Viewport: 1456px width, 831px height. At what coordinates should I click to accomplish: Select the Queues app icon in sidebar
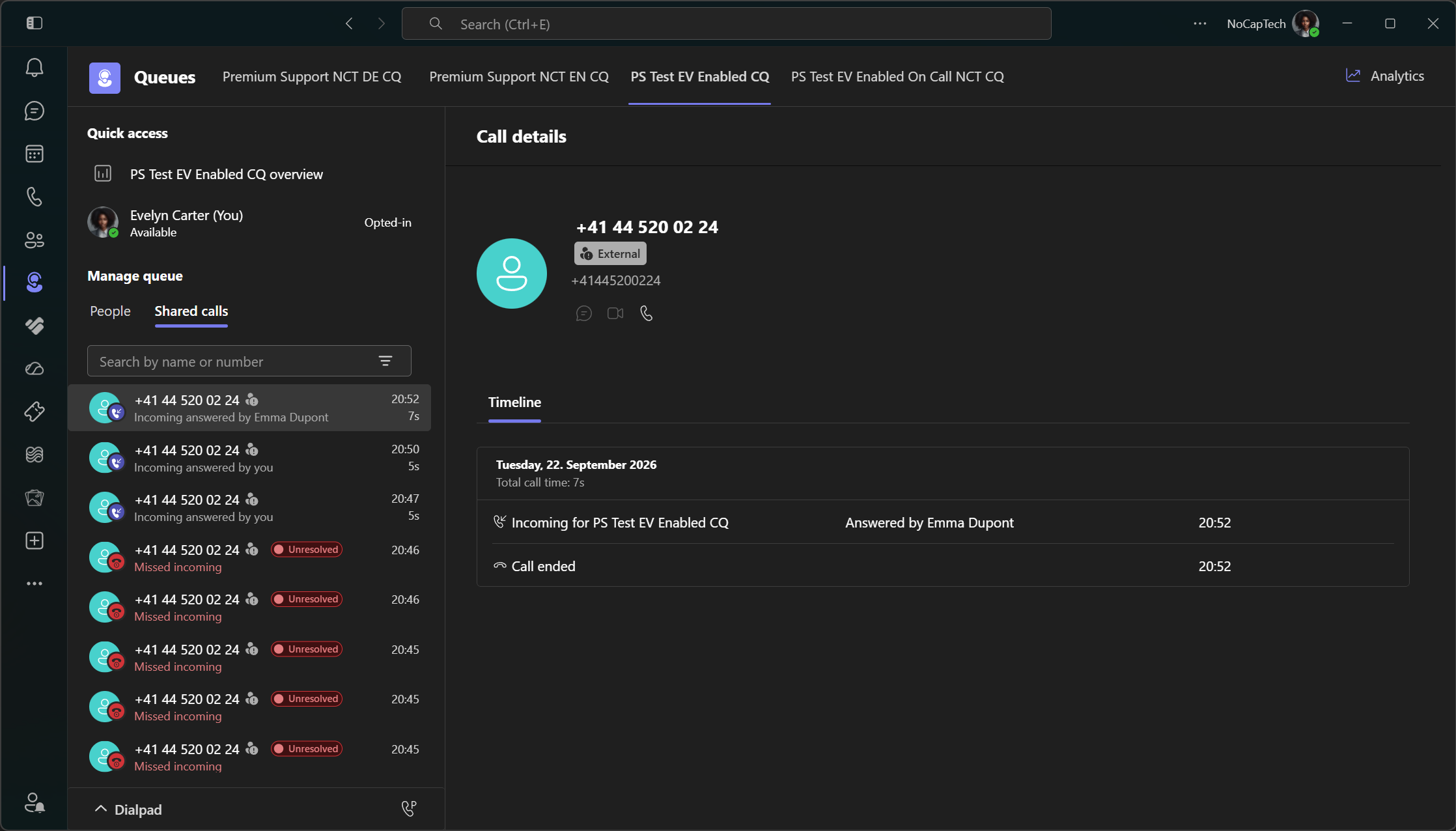(35, 283)
